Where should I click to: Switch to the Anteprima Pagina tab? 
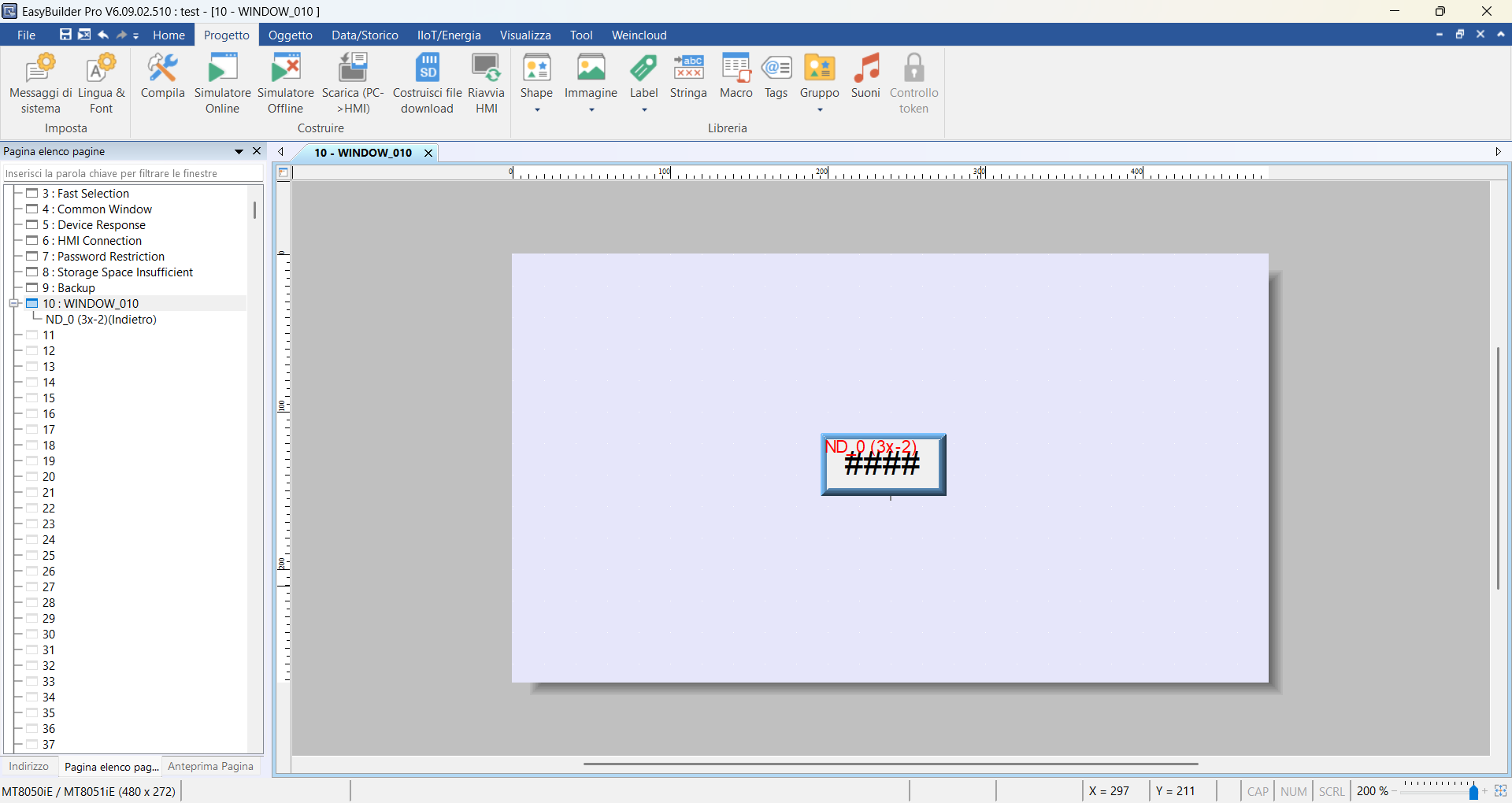209,766
